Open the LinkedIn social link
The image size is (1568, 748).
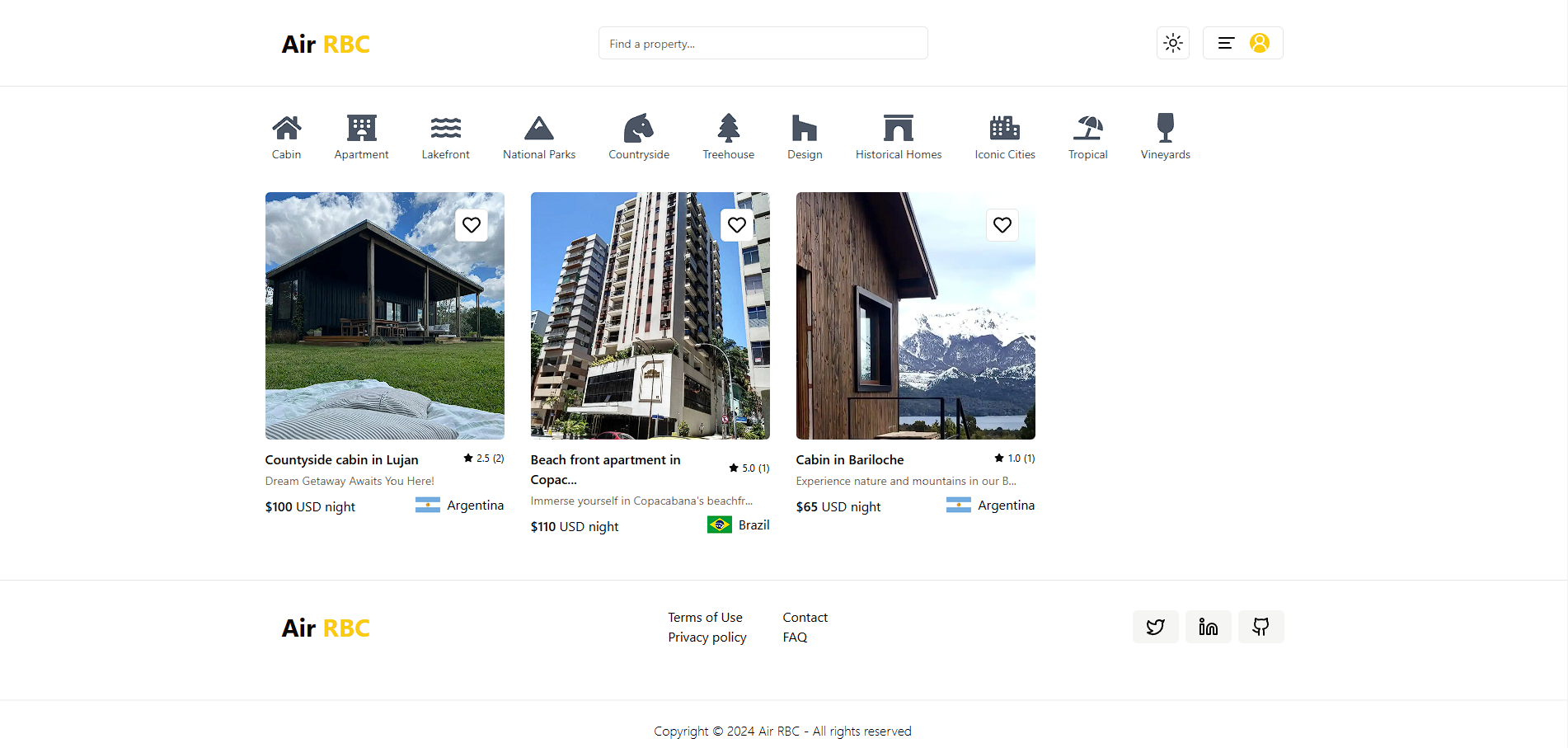(1208, 627)
